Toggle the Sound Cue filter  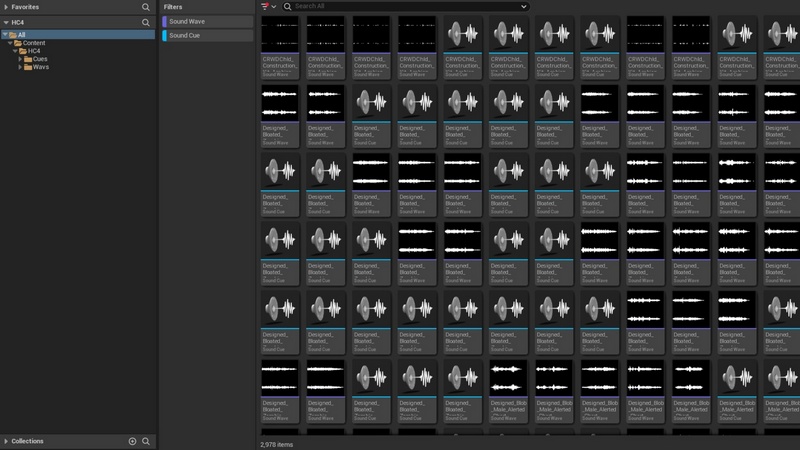click(207, 35)
